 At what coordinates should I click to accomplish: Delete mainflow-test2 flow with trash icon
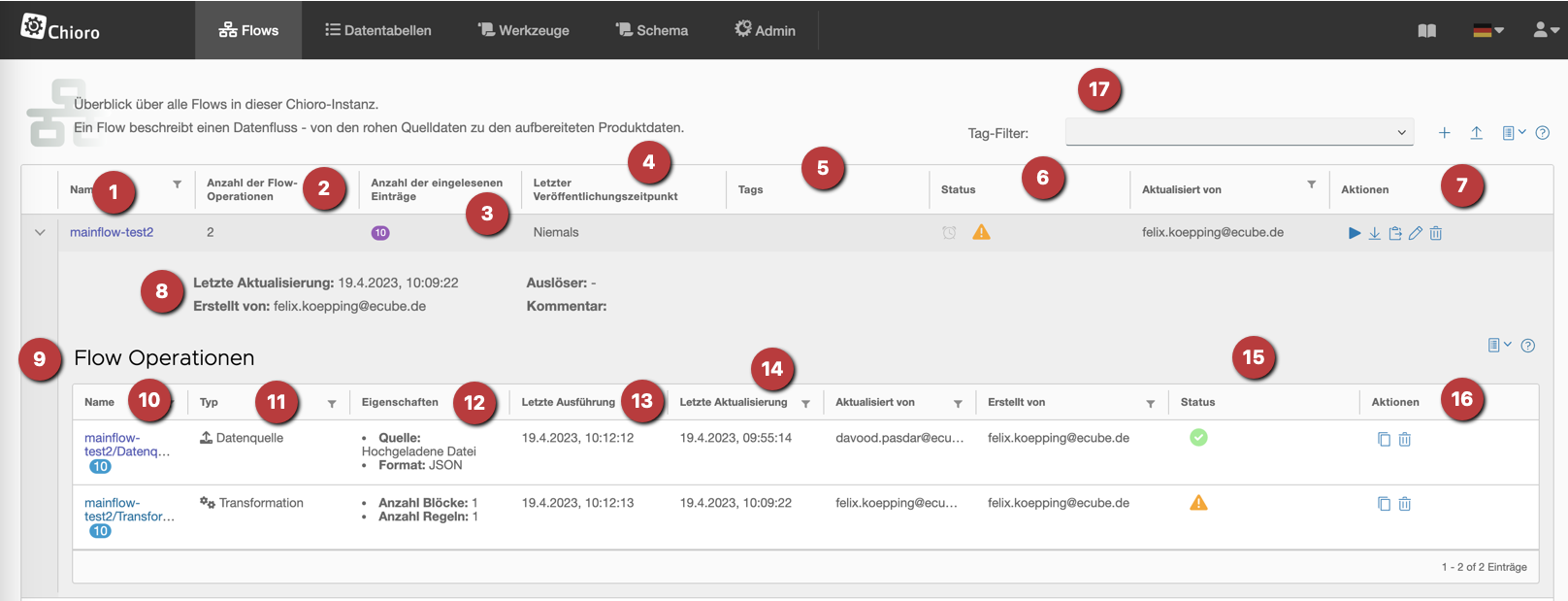click(1436, 233)
